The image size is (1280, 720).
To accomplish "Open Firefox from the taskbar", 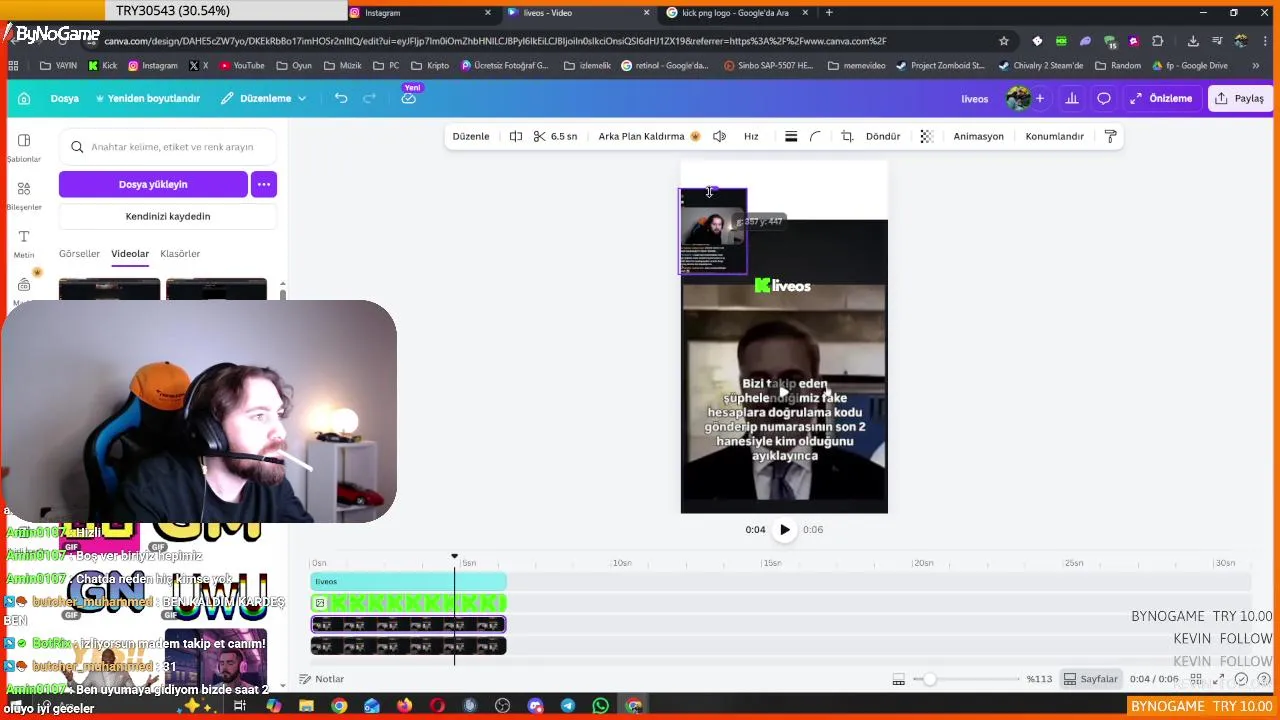I will click(x=404, y=706).
